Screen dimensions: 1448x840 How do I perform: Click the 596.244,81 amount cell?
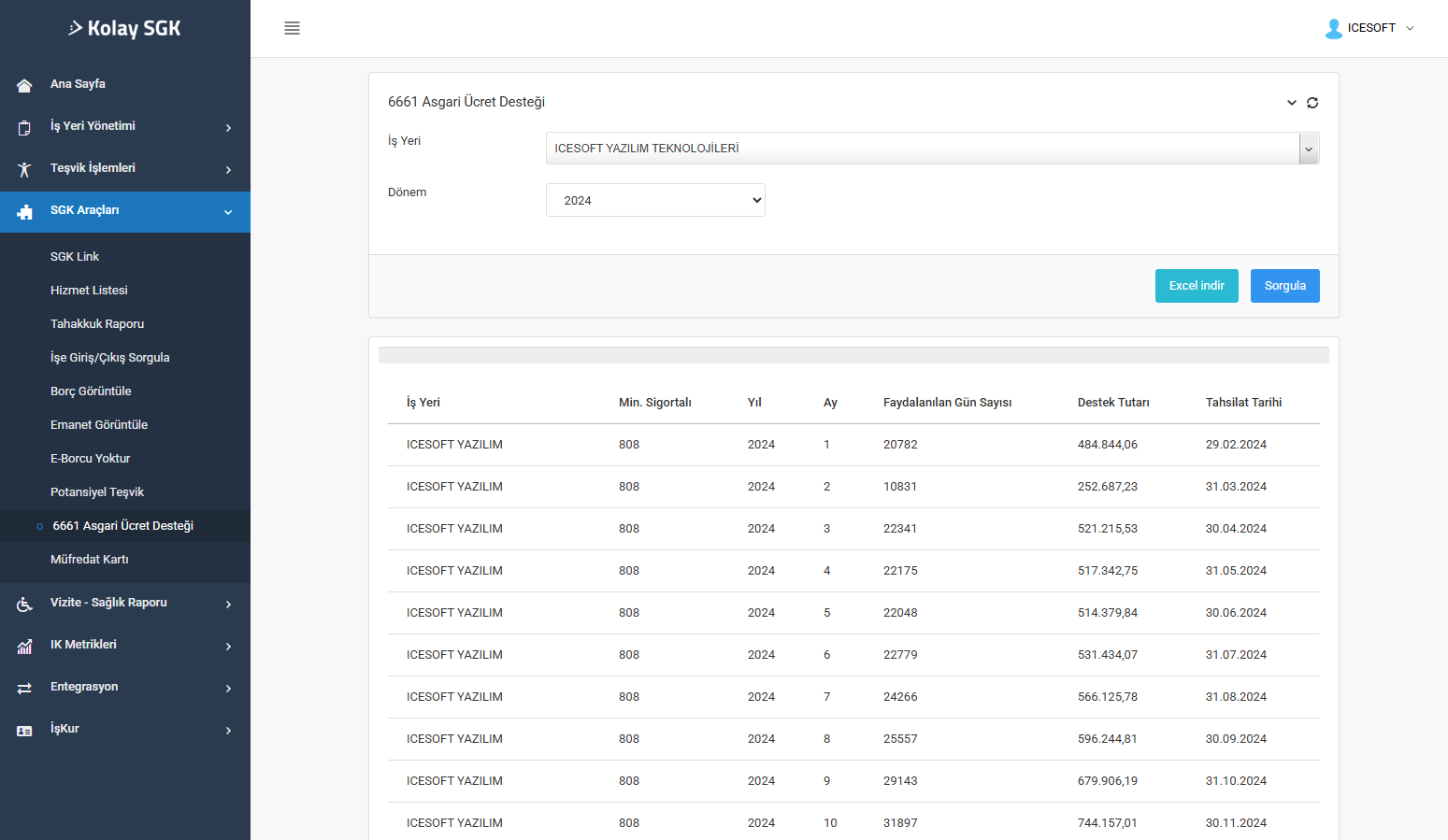click(1108, 739)
